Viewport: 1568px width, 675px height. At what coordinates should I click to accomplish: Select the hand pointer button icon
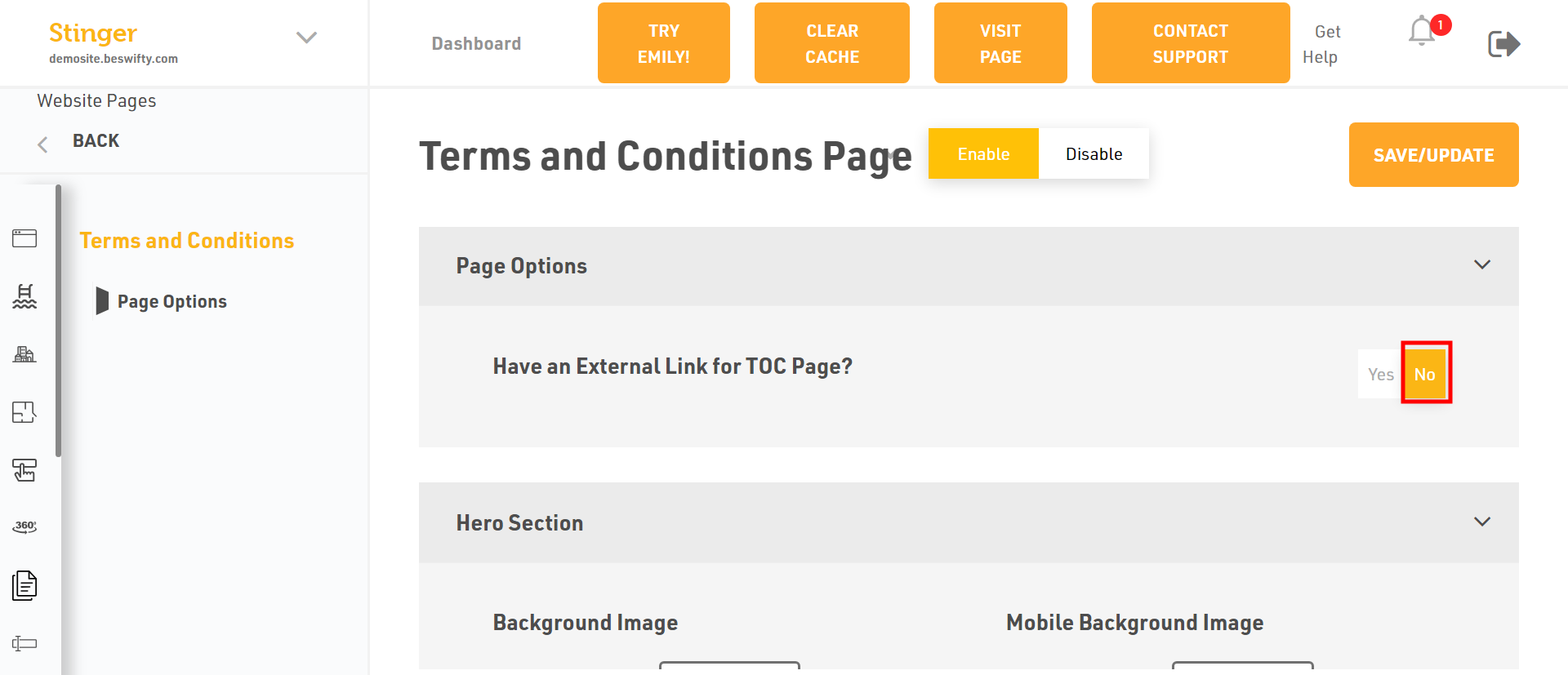pos(24,470)
